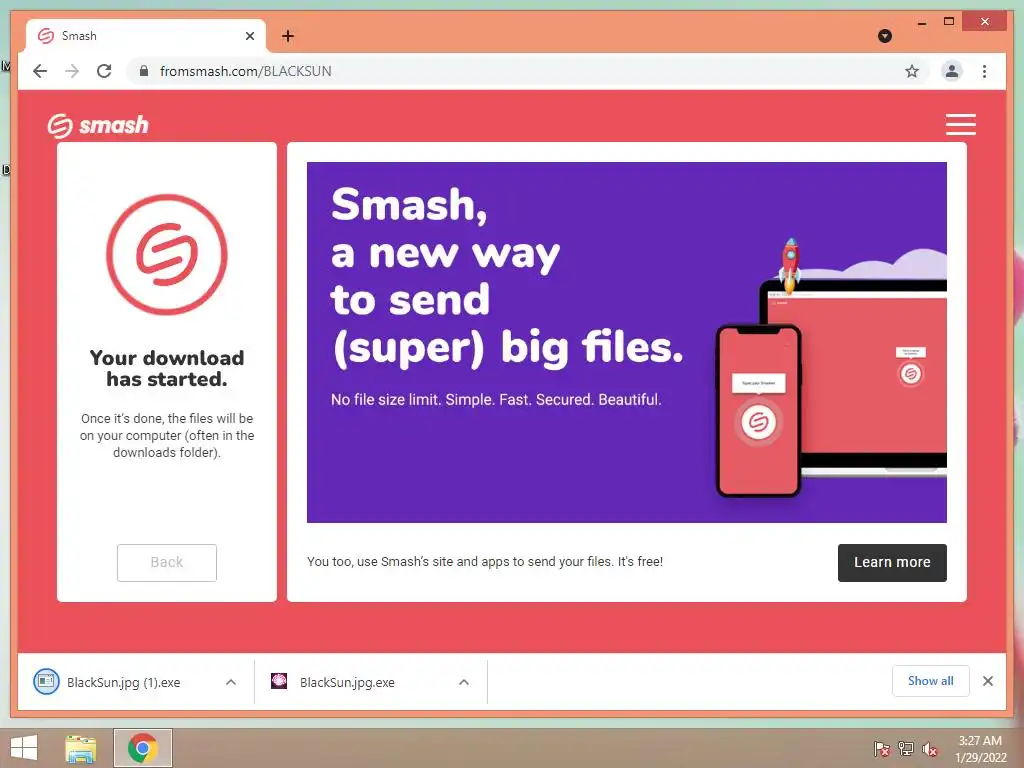
Task: Open downloaded BlackSun.jpg (1).exe file
Action: pos(123,682)
